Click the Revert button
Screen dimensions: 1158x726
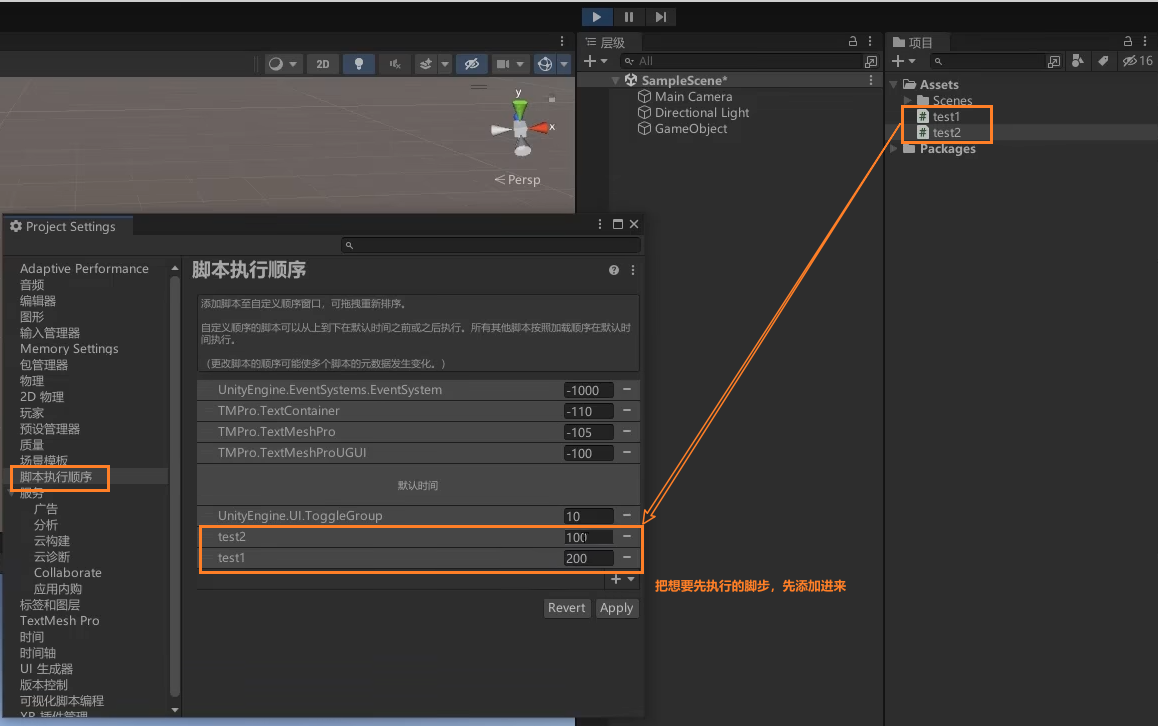tap(567, 608)
